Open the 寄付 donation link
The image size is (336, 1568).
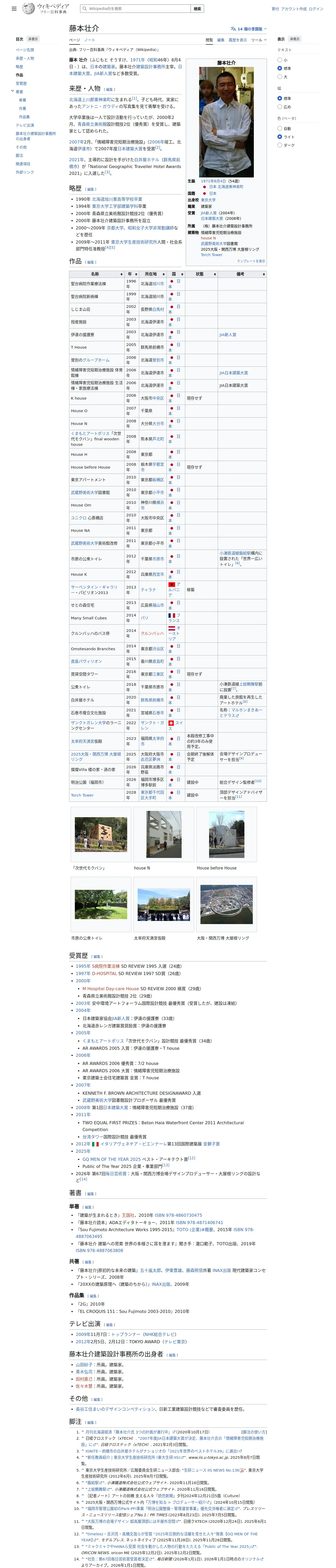[x=275, y=9]
